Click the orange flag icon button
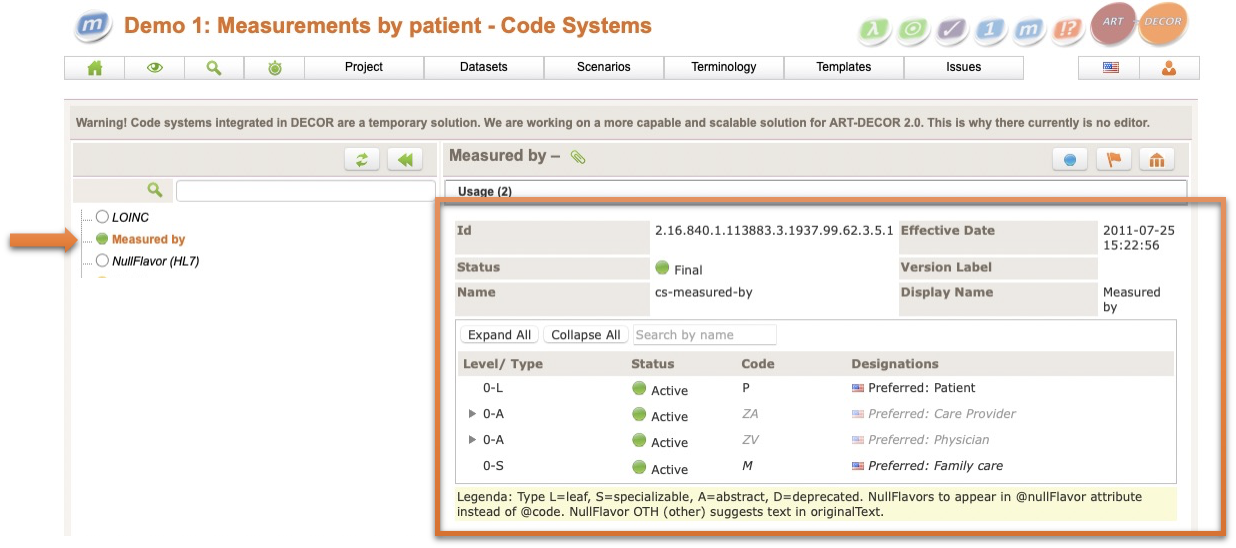Screen dimensions: 1236x548 click(1113, 159)
